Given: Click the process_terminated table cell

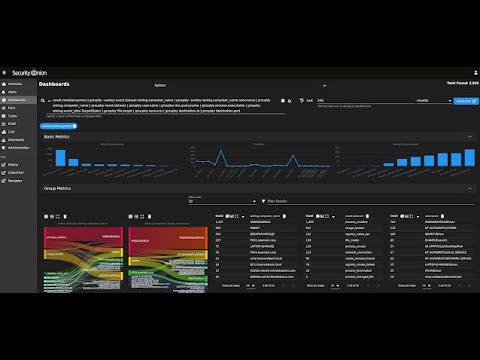Looking at the screenshot, I should 359,271.
